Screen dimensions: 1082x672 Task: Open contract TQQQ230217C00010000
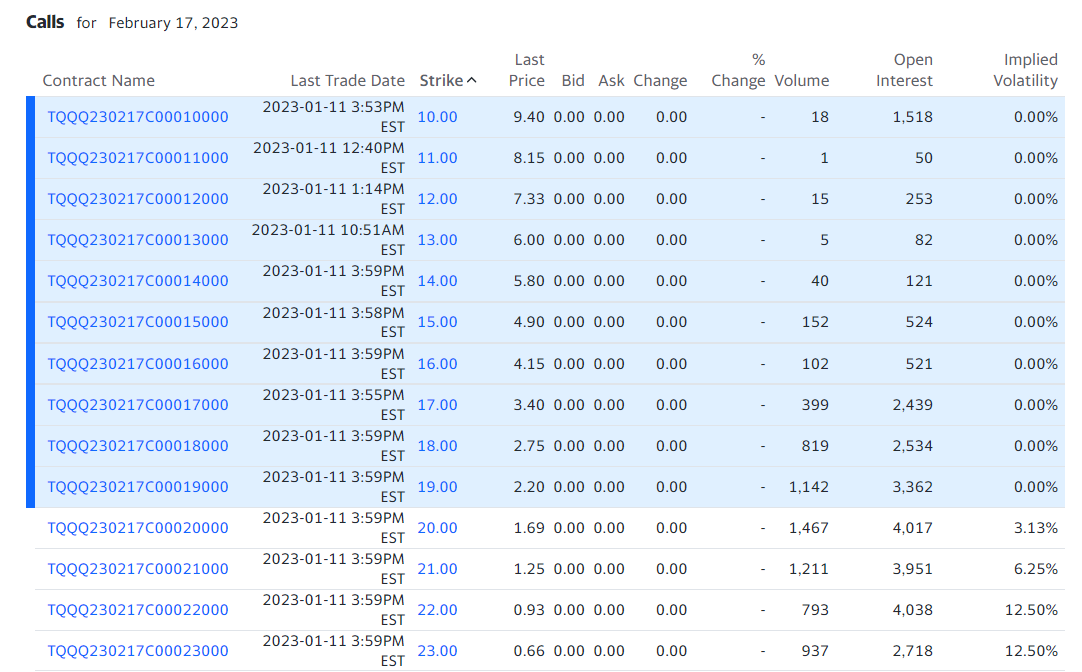(138, 117)
